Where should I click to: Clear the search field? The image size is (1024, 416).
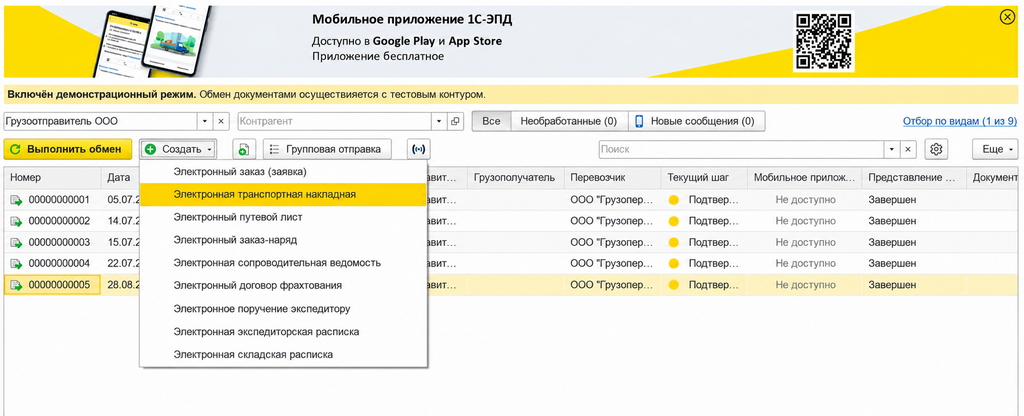pyautogui.click(x=908, y=150)
